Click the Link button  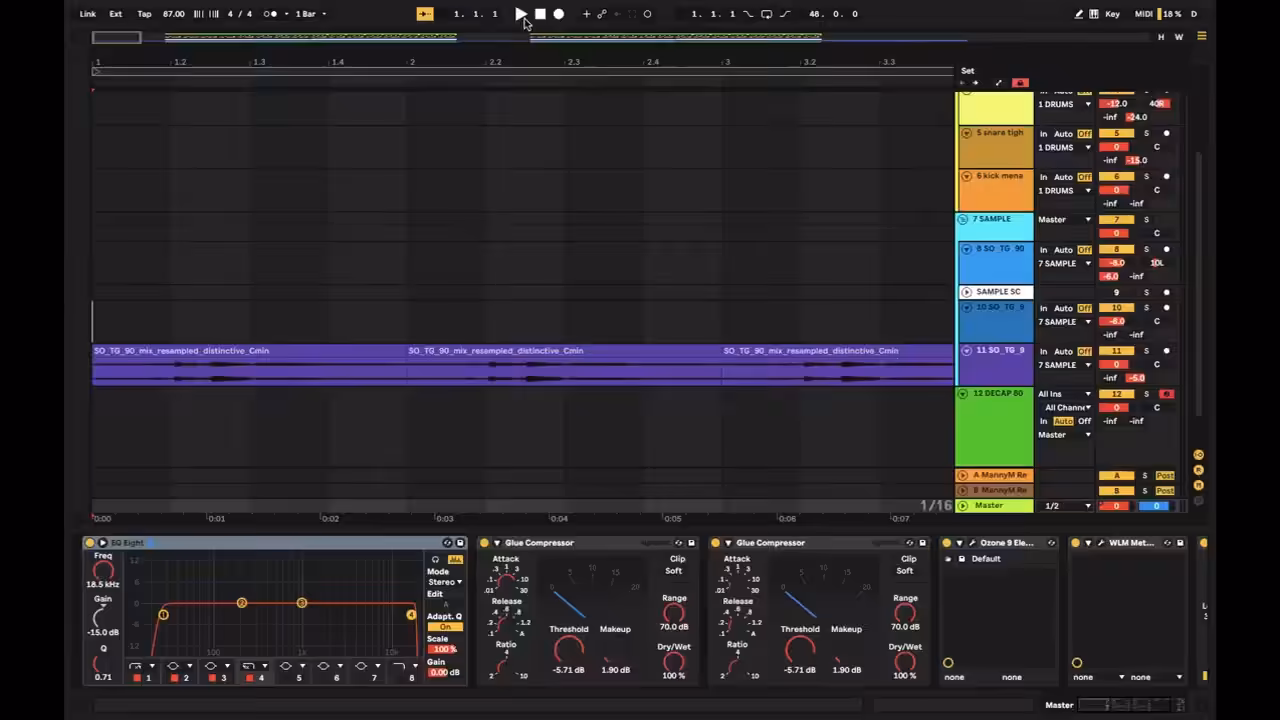click(x=88, y=14)
